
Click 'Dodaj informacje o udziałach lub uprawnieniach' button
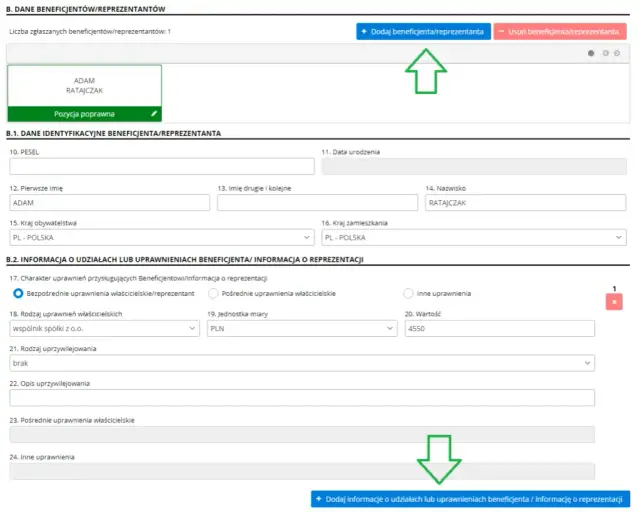point(470,498)
